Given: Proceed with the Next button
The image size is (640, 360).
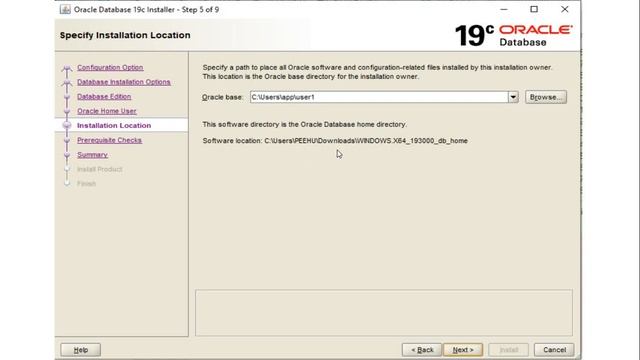Looking at the screenshot, I should tap(463, 350).
